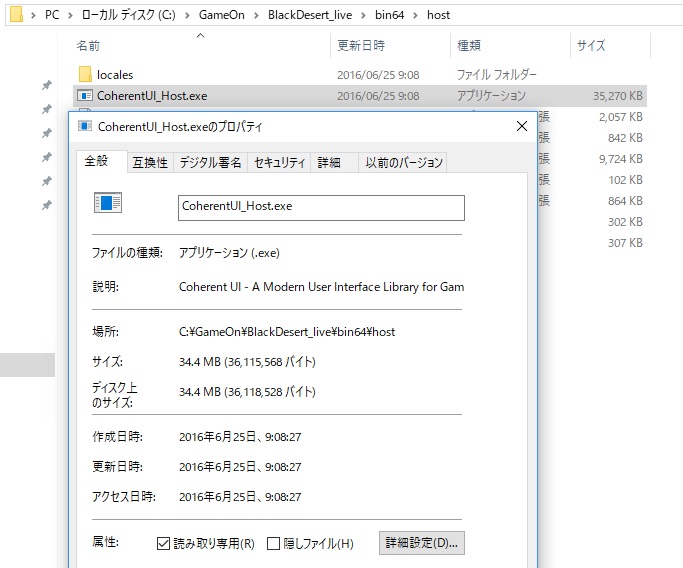Expand the chevron before PC in address bar

33,15
